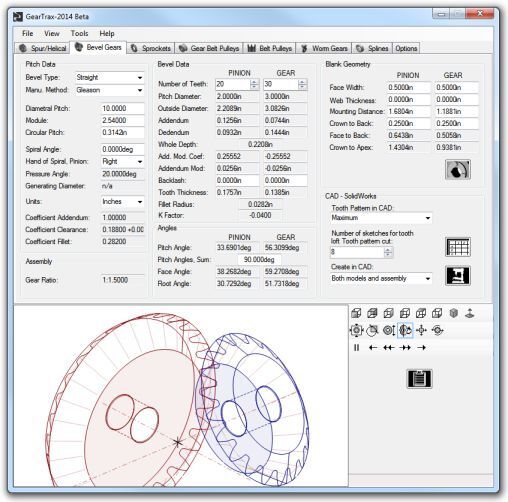Screen dimensions: 508x502
Task: Select the shaded solid cube view icon
Action: pos(453,313)
